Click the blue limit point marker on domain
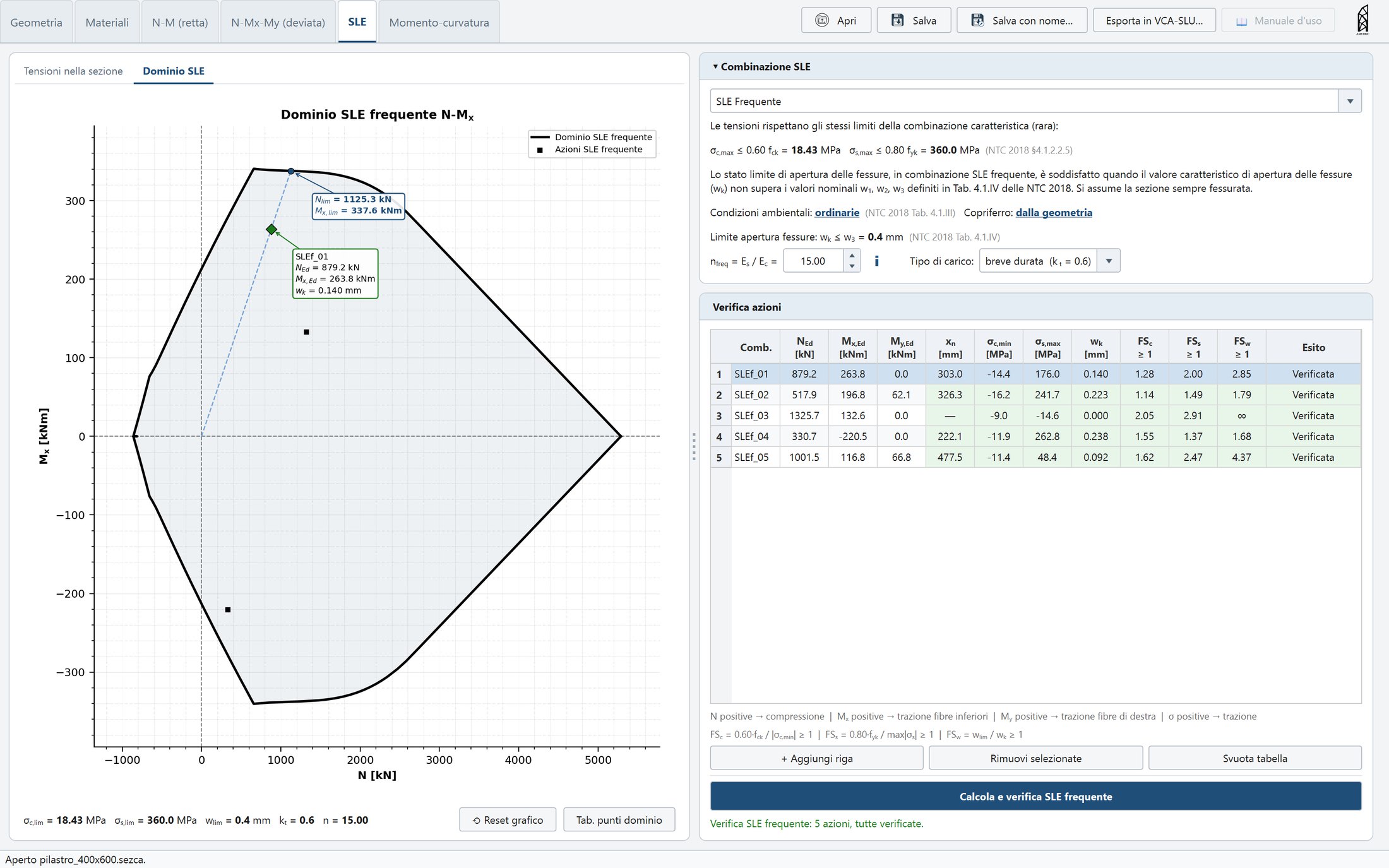The height and width of the screenshot is (868, 1389). pos(291,171)
